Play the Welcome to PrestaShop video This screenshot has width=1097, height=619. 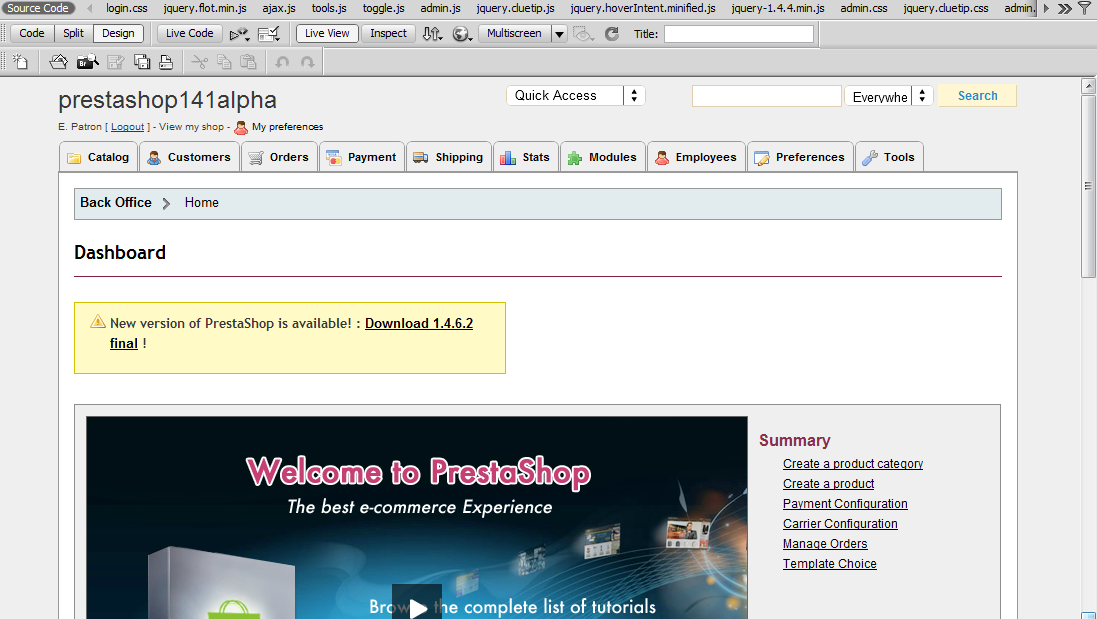[417, 606]
